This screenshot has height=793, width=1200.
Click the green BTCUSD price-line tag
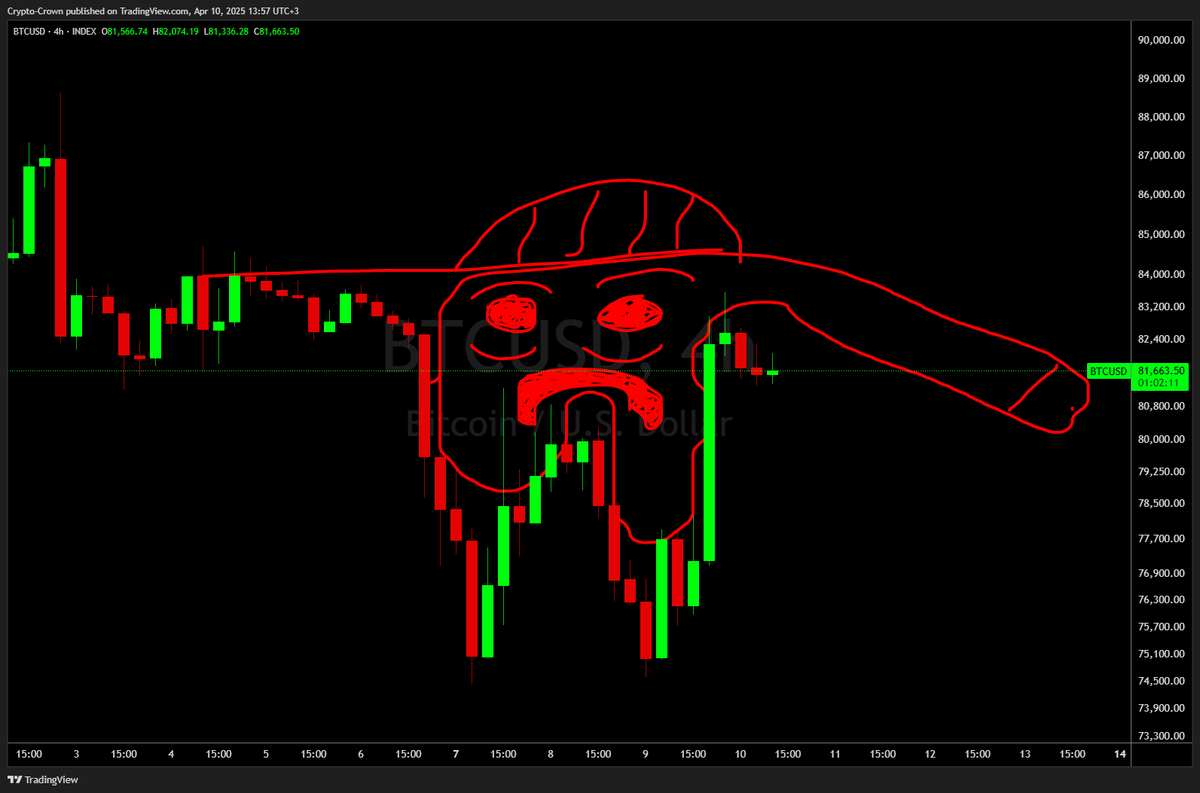[1108, 371]
